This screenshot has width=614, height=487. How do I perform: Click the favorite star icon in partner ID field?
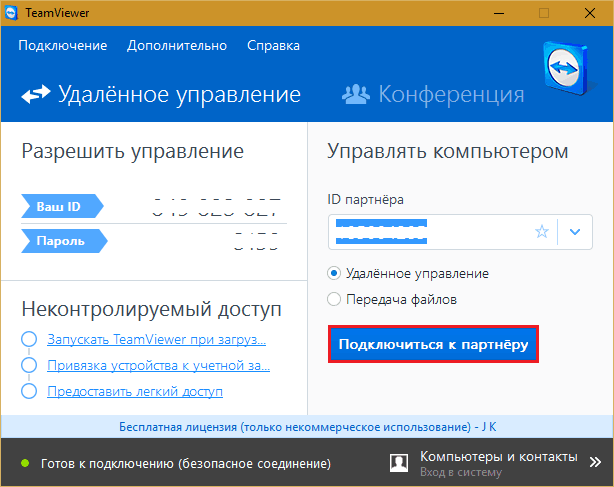[x=542, y=232]
